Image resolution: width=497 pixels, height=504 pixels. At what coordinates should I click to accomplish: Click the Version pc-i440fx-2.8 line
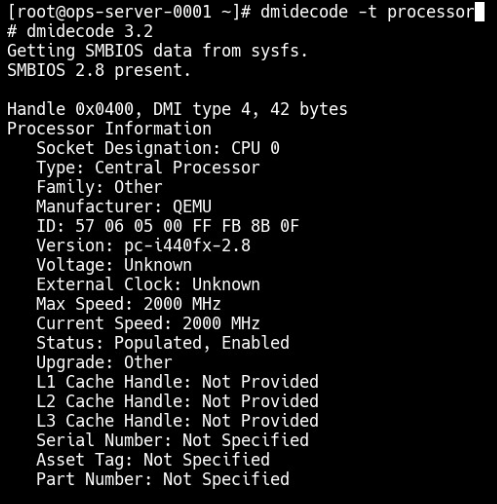click(143, 246)
